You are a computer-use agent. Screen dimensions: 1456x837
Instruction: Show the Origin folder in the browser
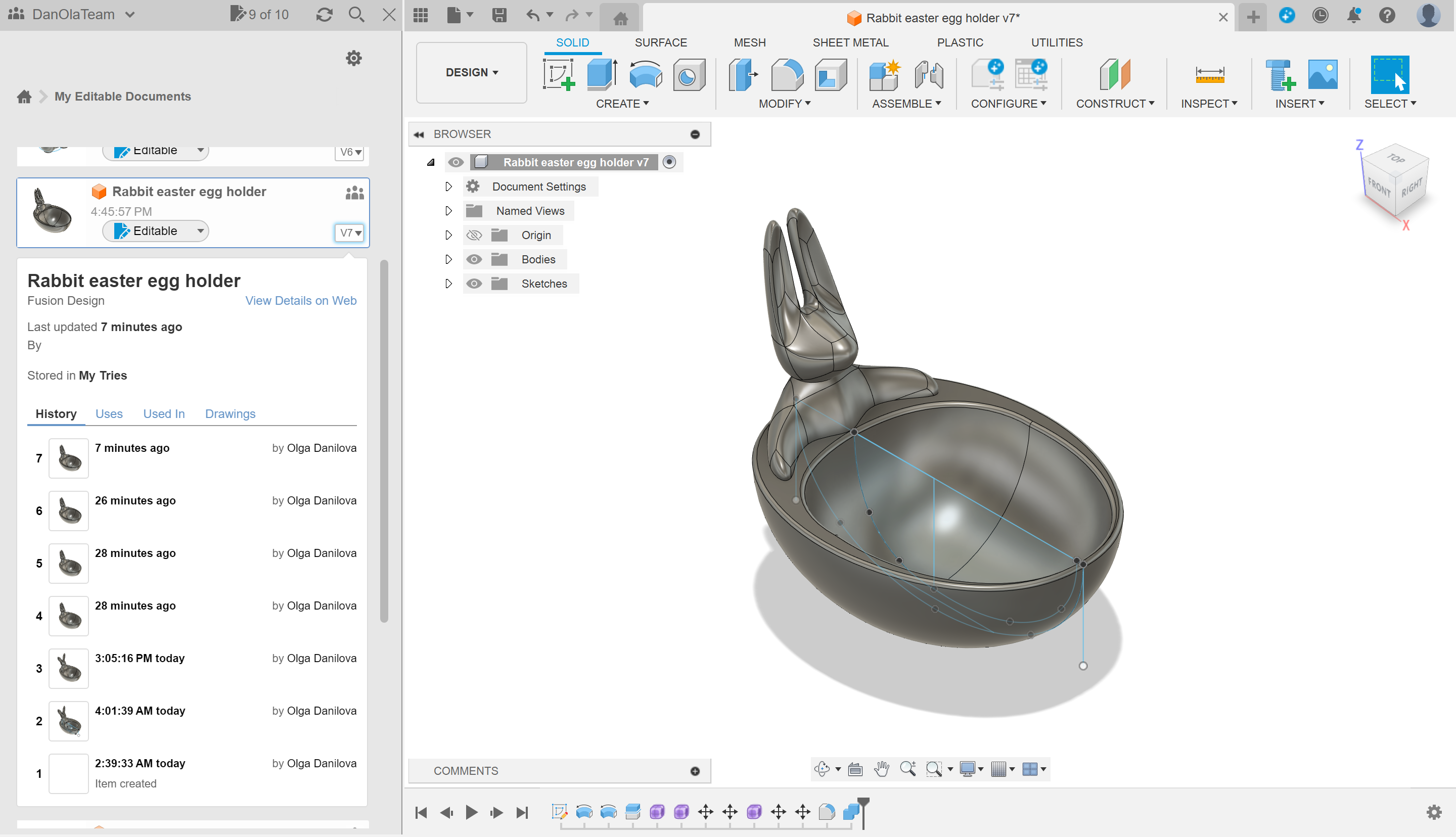(x=474, y=235)
